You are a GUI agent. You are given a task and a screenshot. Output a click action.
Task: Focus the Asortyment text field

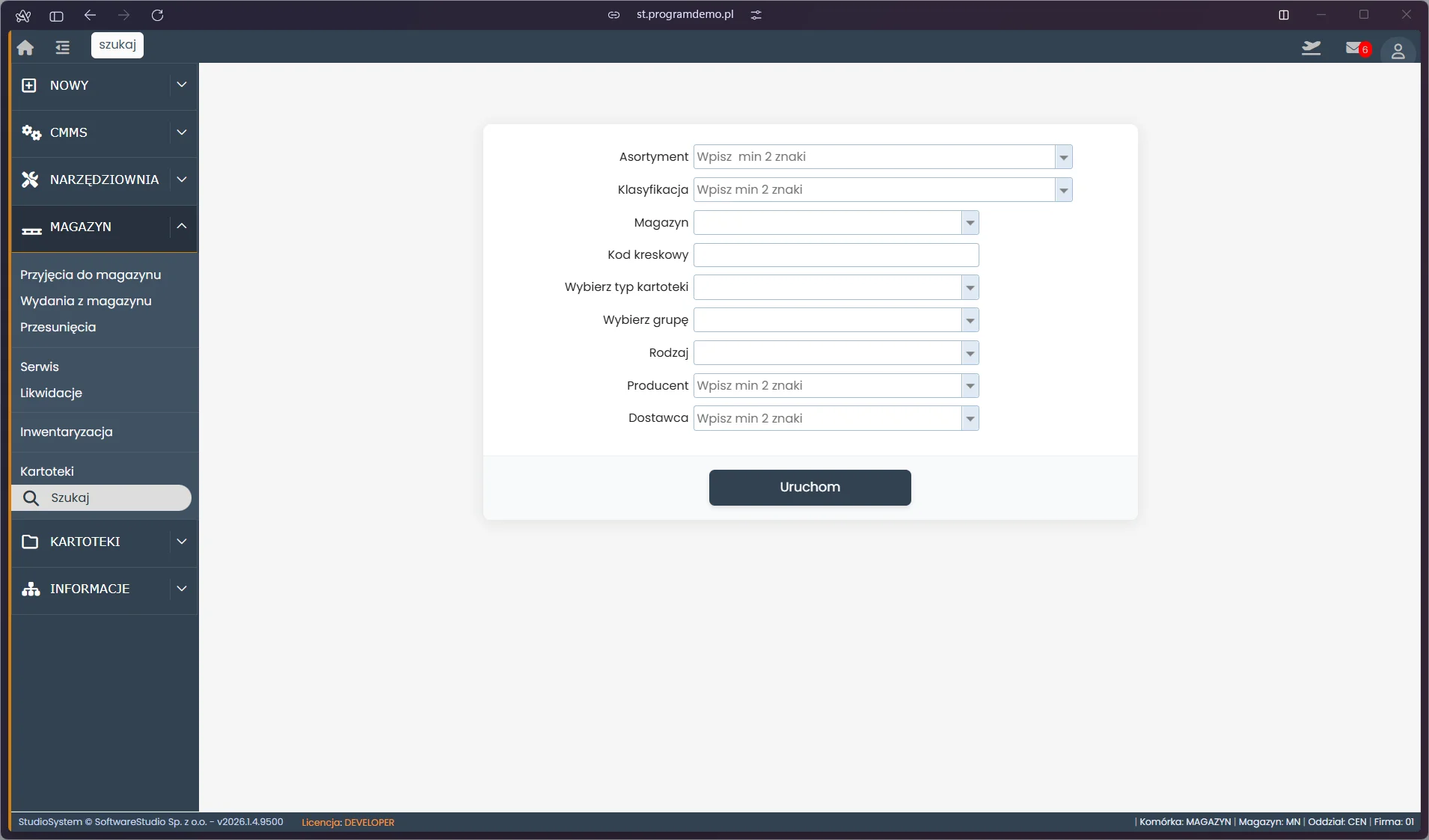(874, 157)
